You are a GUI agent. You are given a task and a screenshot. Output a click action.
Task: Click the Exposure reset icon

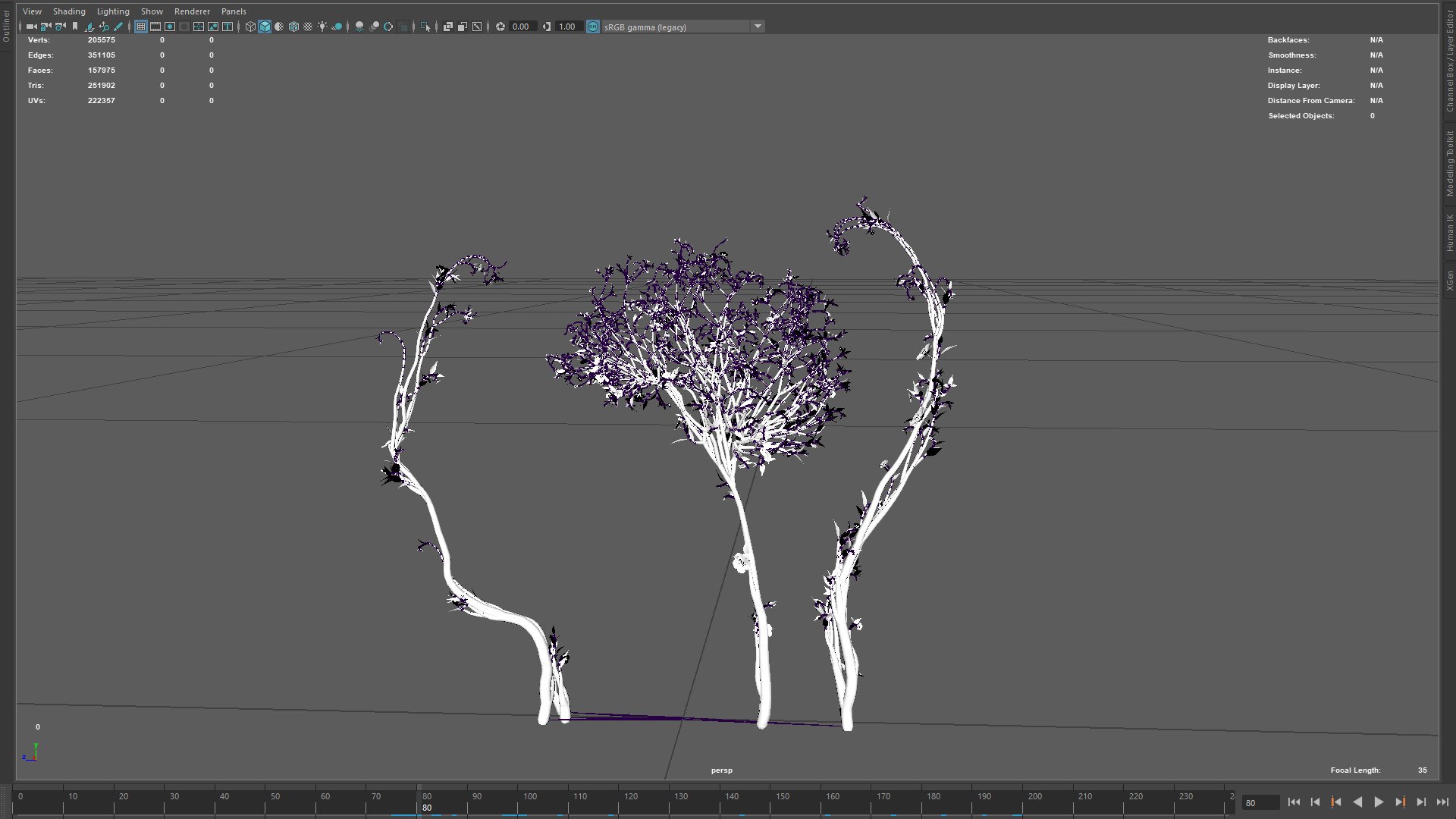[500, 27]
